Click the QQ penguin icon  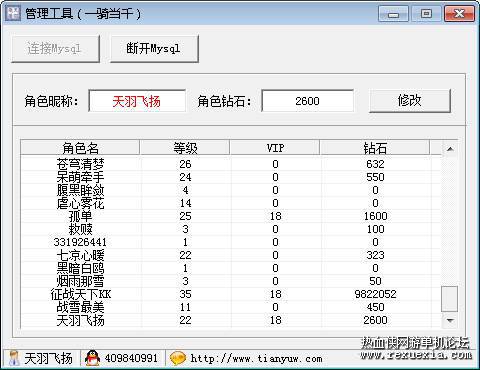coord(92,358)
